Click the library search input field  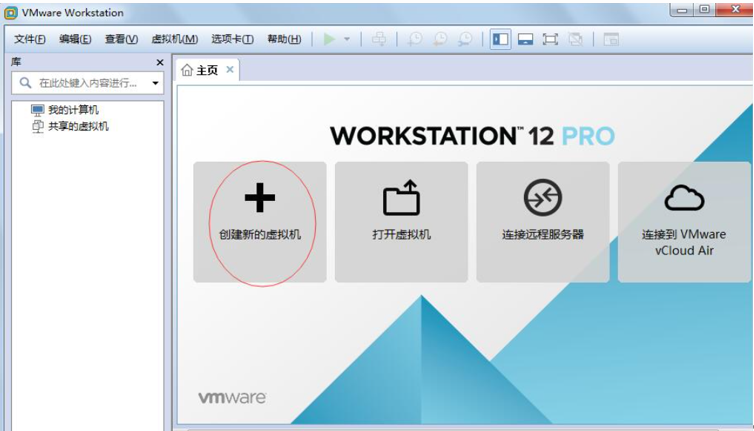pyautogui.click(x=88, y=83)
